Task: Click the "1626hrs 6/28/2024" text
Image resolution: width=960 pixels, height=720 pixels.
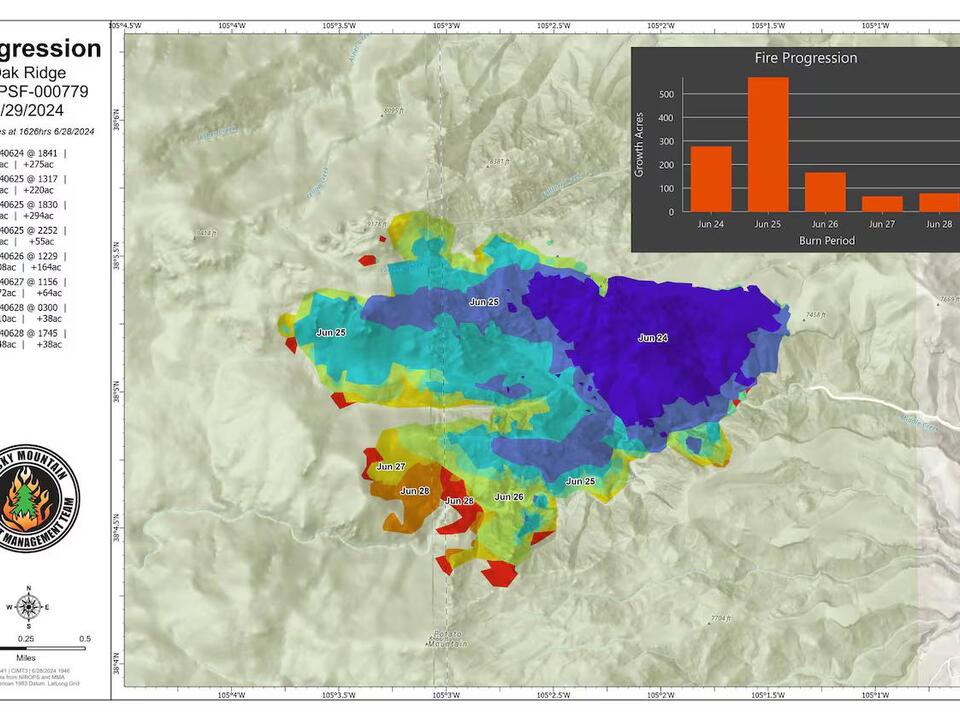Action: [56, 131]
